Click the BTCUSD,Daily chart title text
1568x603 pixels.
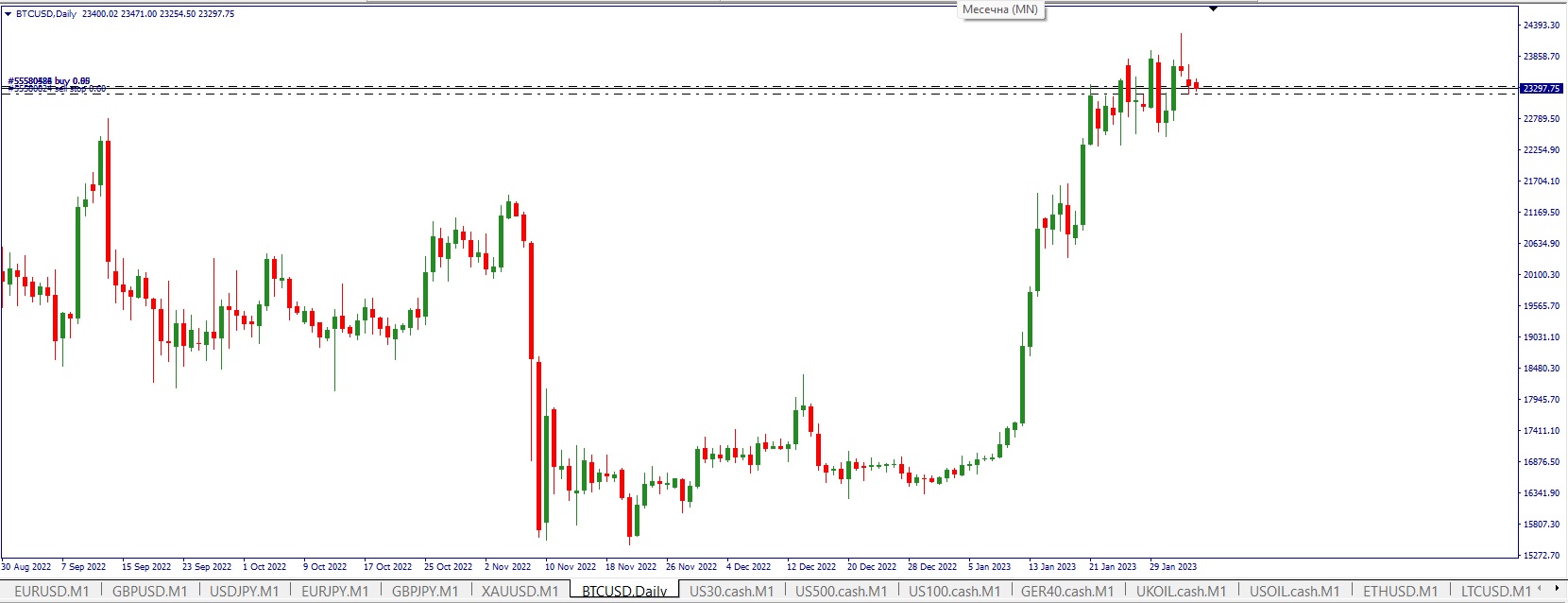46,14
